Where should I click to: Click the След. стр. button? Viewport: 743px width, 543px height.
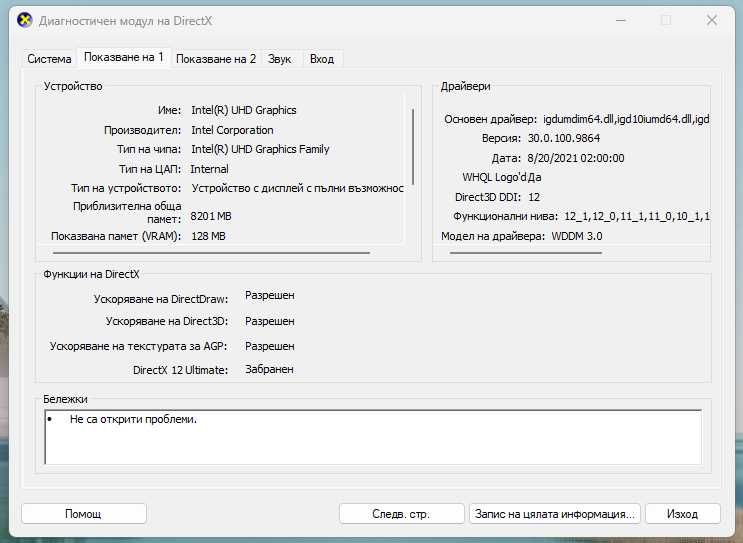(x=401, y=514)
